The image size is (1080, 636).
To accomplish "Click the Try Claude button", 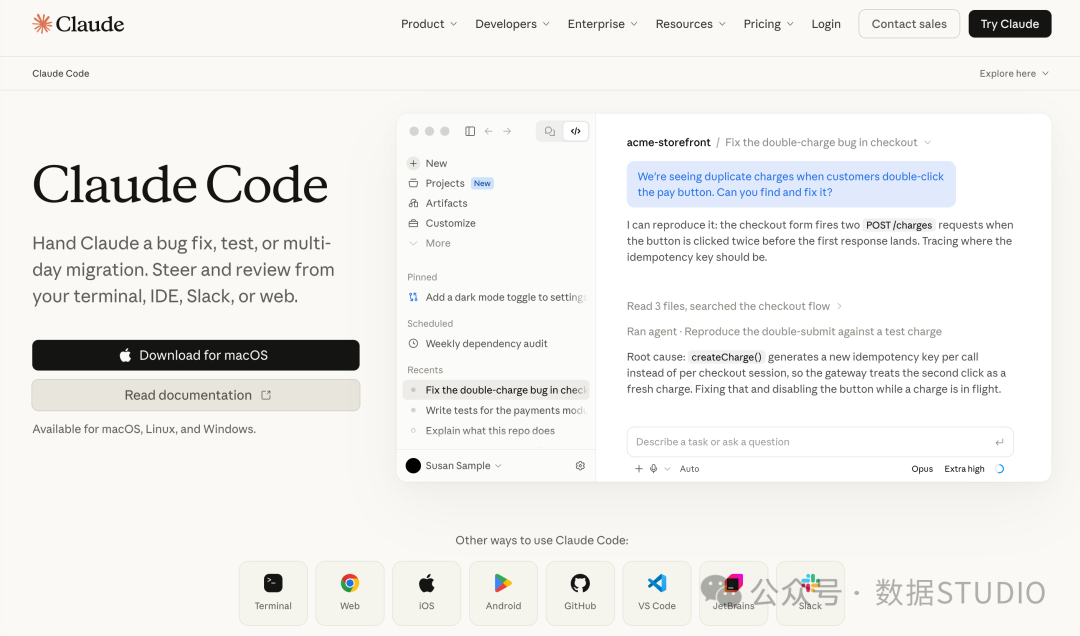I will [x=1010, y=24].
